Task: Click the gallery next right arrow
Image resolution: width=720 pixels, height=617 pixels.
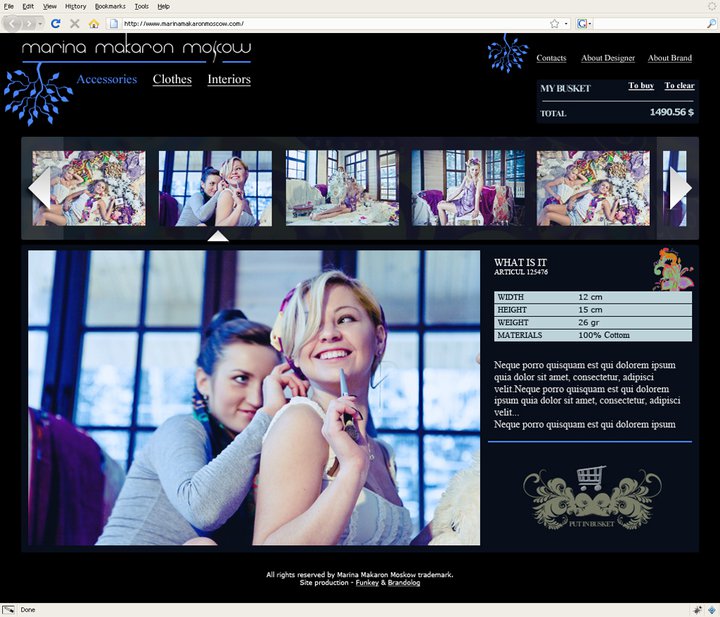Action: [681, 188]
